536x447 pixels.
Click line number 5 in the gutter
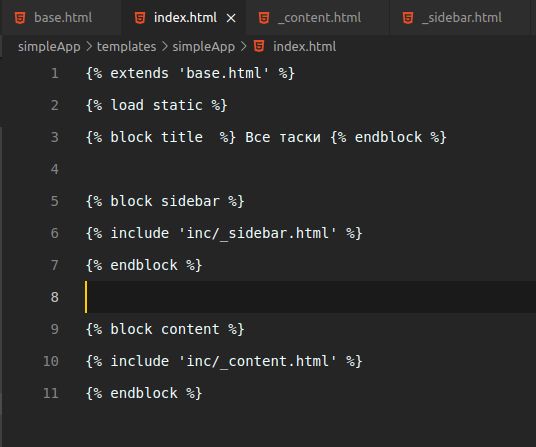(55, 201)
